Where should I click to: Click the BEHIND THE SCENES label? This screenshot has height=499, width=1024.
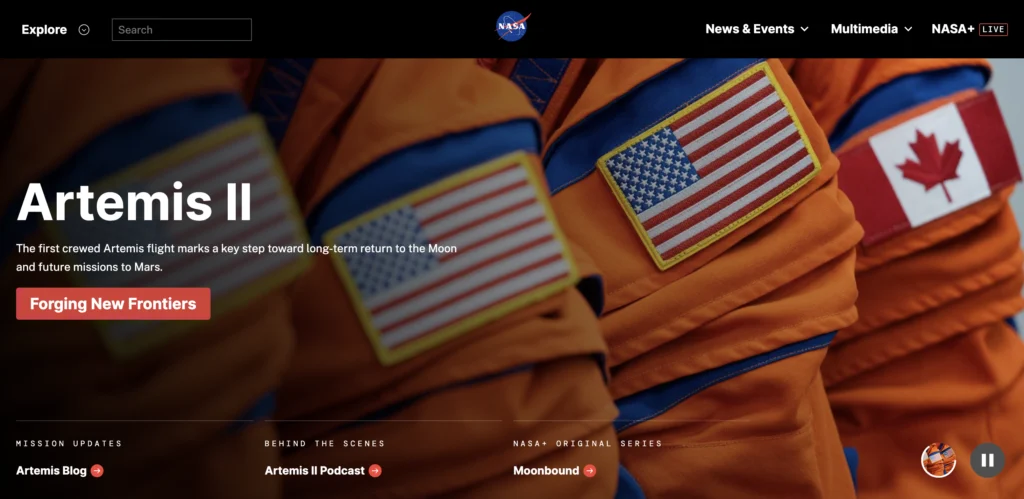(x=325, y=443)
